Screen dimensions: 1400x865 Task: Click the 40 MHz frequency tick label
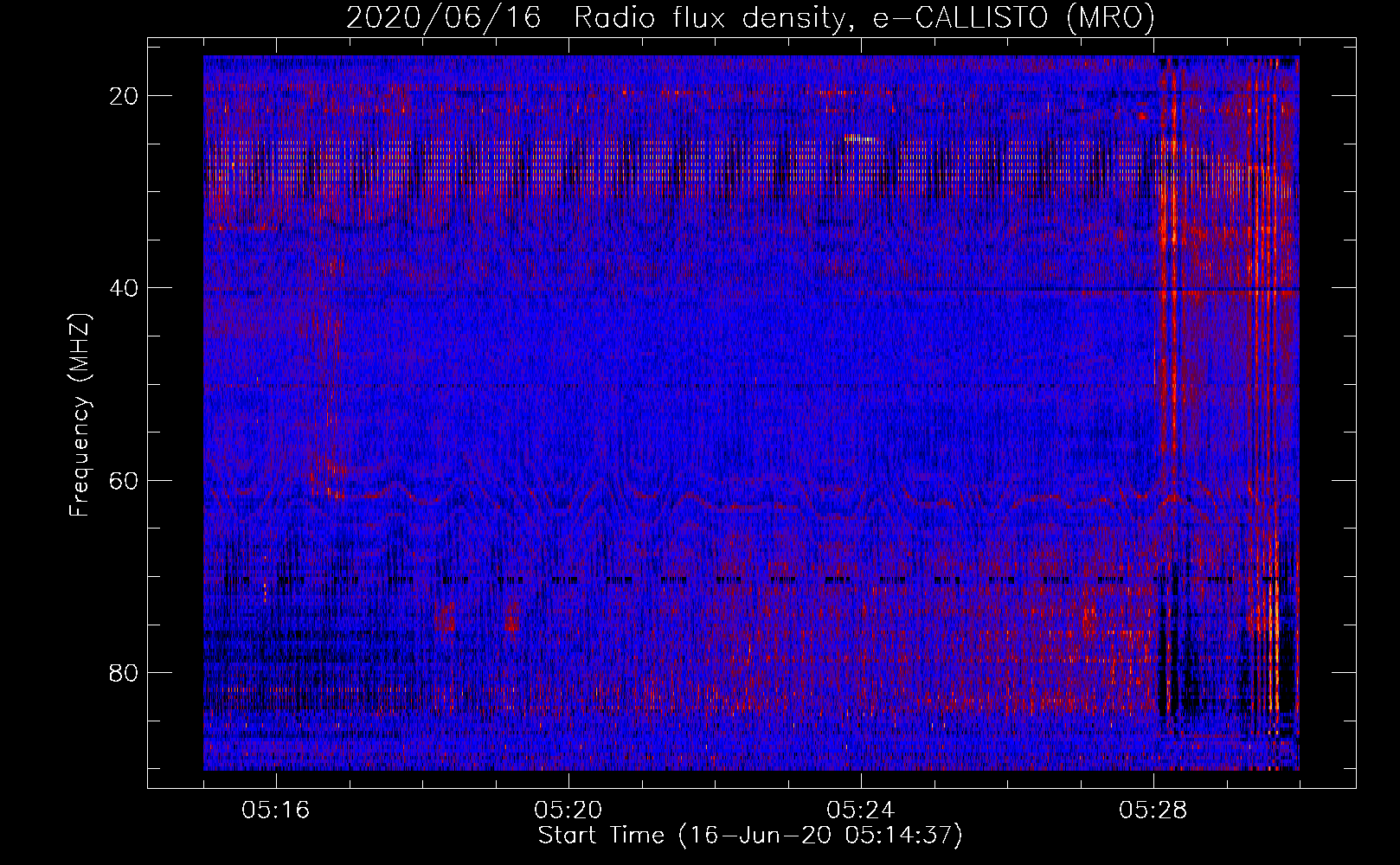click(x=125, y=288)
